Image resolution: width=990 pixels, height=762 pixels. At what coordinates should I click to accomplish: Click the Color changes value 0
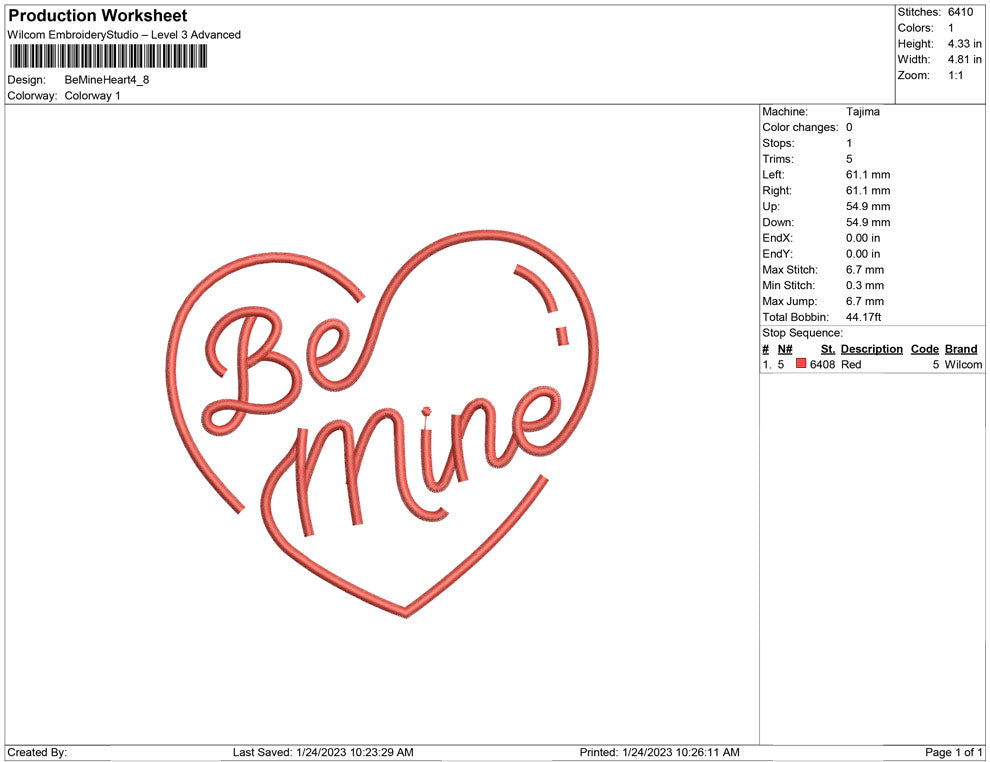click(x=849, y=127)
